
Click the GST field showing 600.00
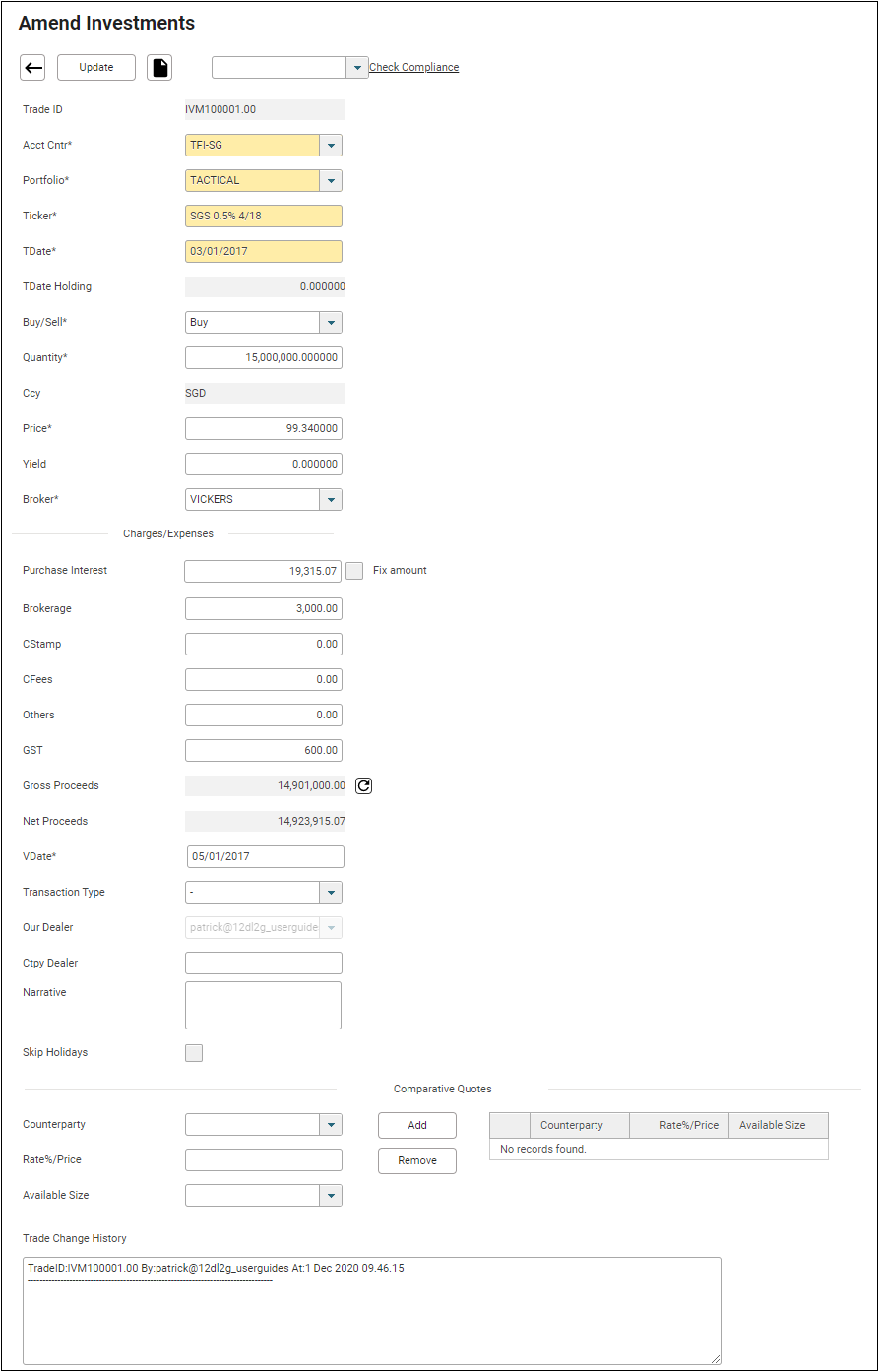click(x=264, y=751)
